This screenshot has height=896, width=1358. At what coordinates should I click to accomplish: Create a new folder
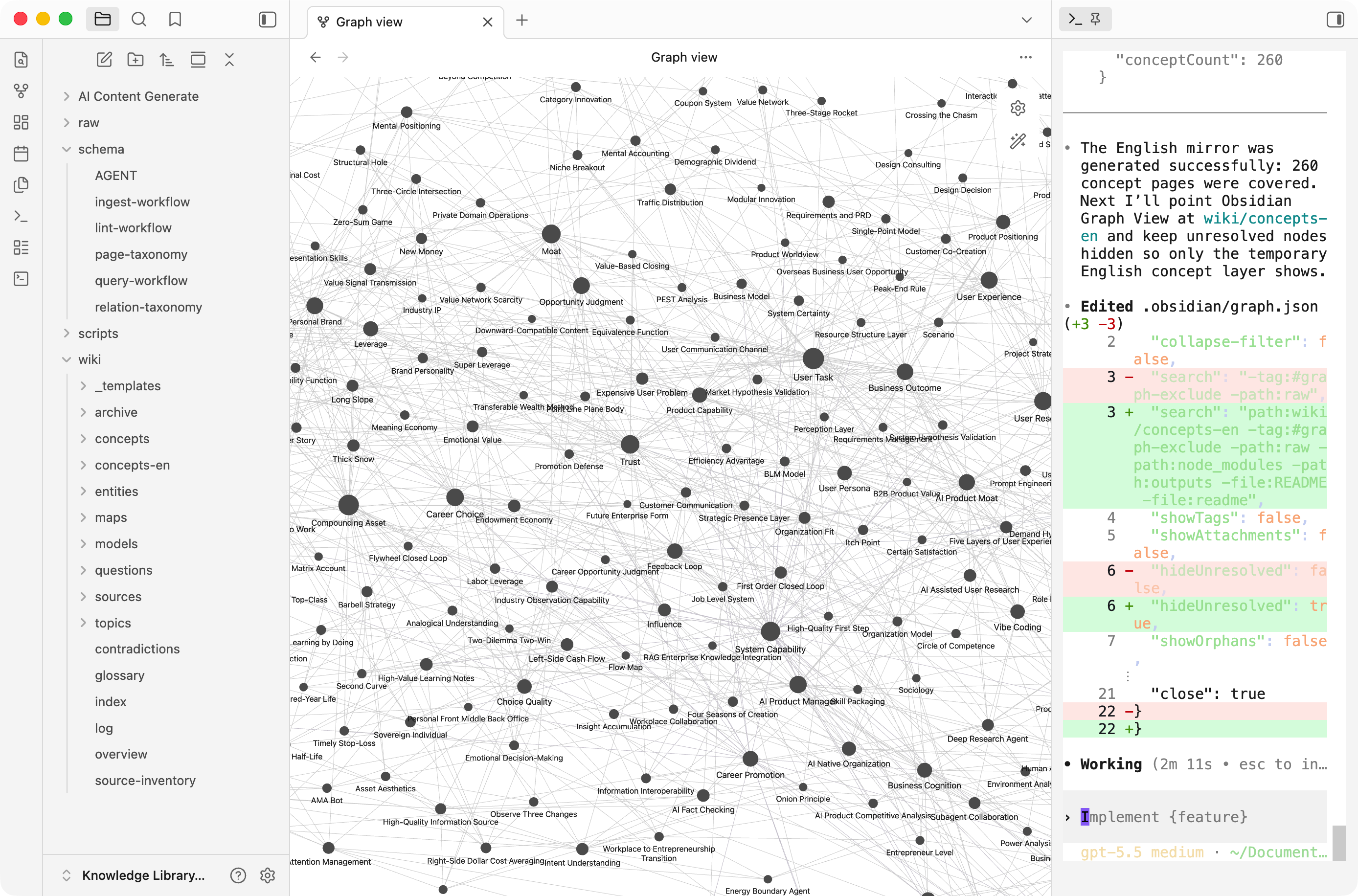(136, 60)
